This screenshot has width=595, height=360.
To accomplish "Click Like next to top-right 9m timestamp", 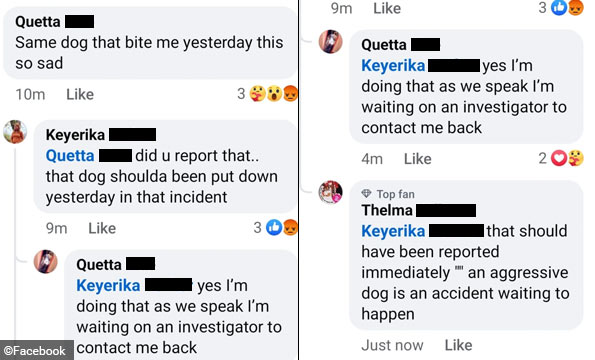I will 387,8.
